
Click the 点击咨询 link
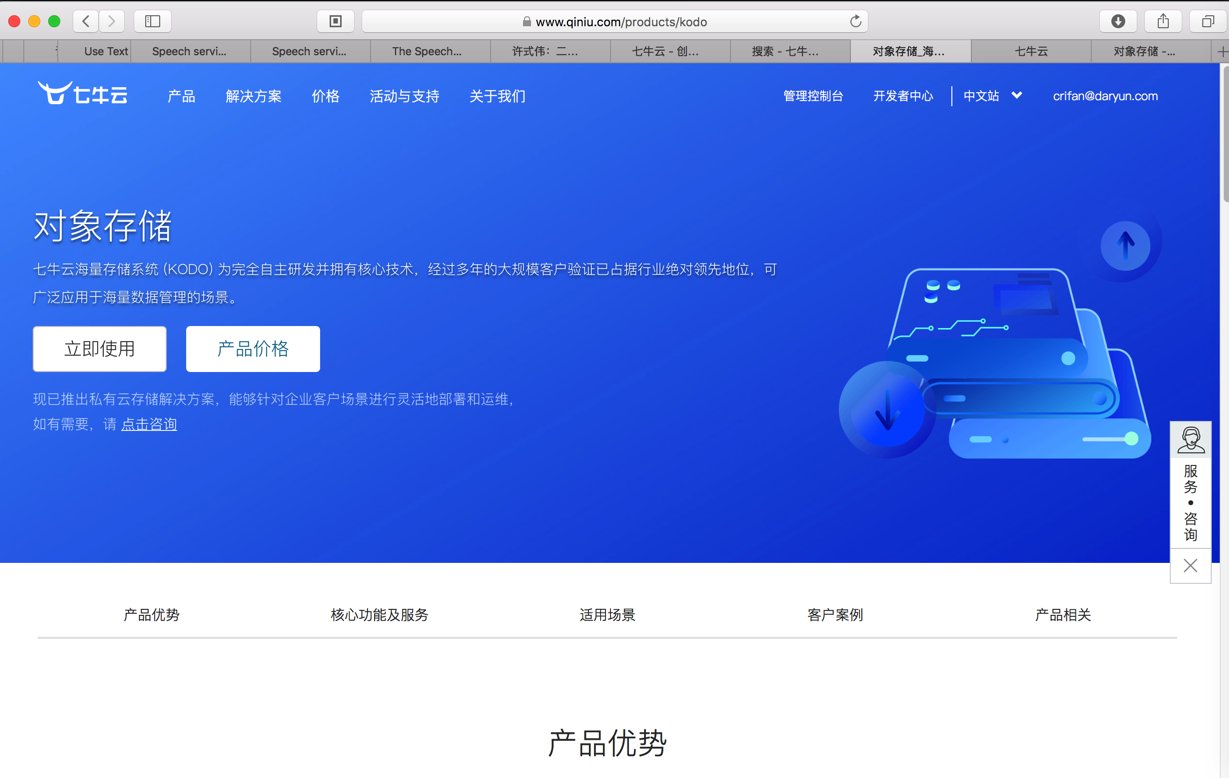pyautogui.click(x=149, y=424)
